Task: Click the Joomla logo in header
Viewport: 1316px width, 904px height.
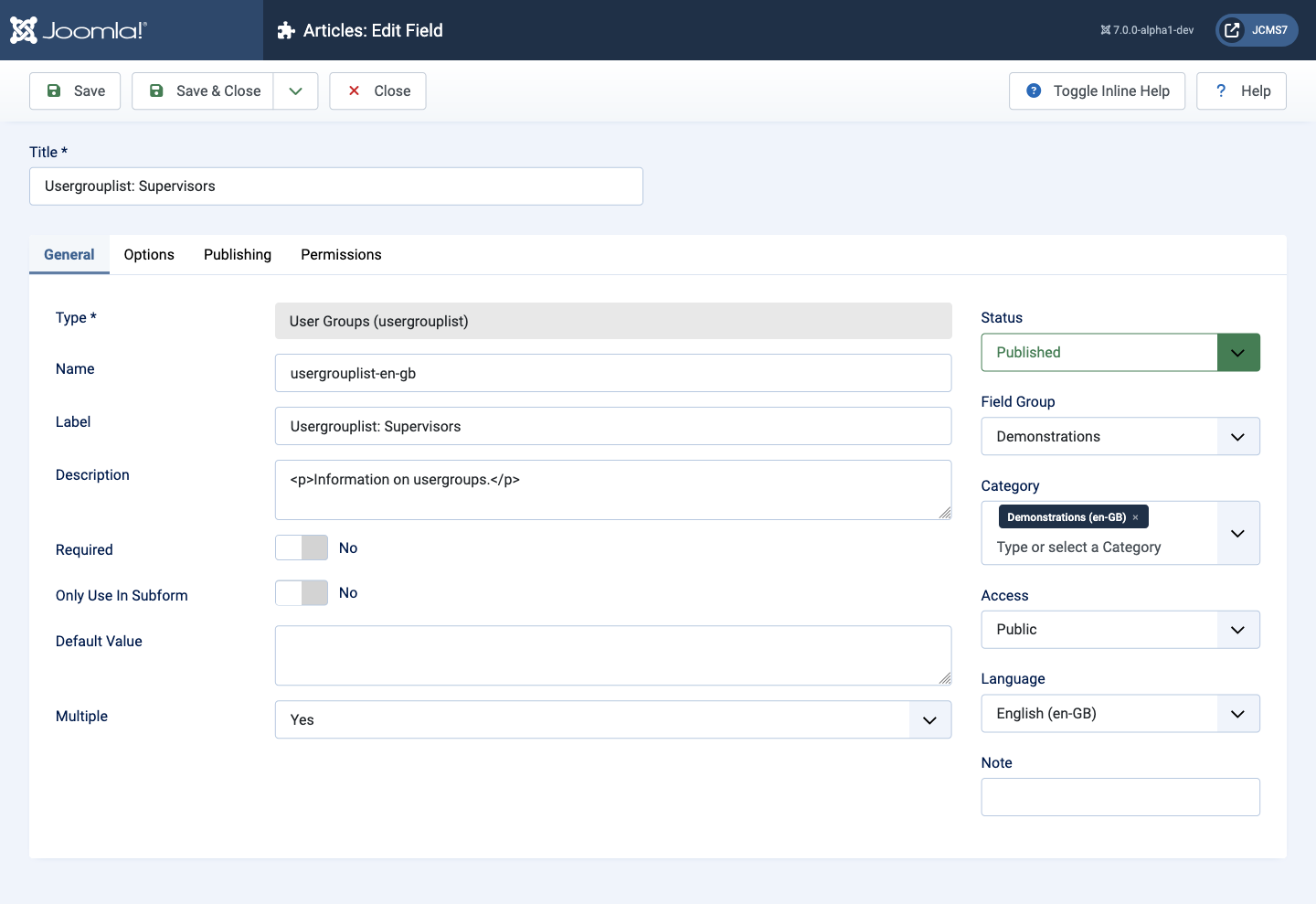Action: coord(79,30)
